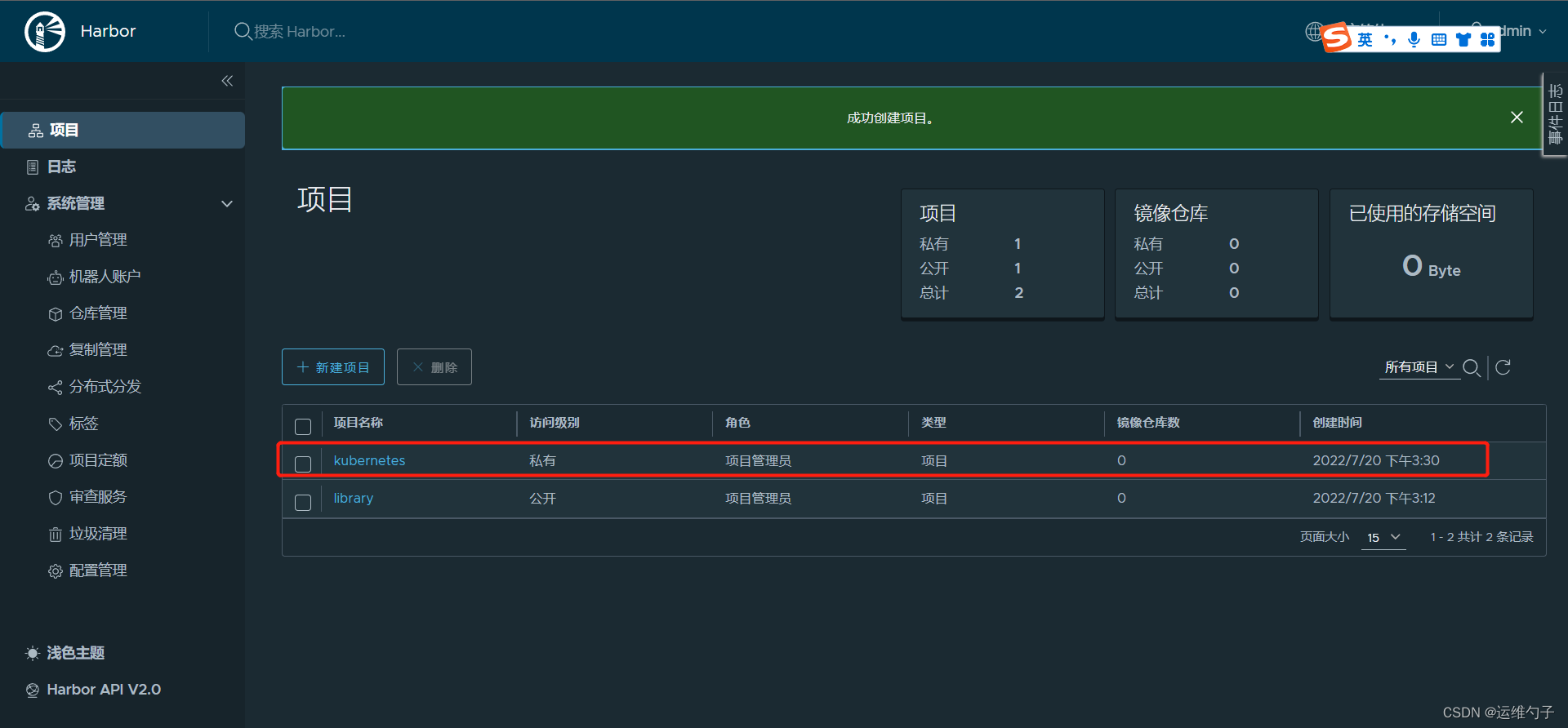Click the 分布式分发 share icon
1568x728 pixels.
coord(55,388)
